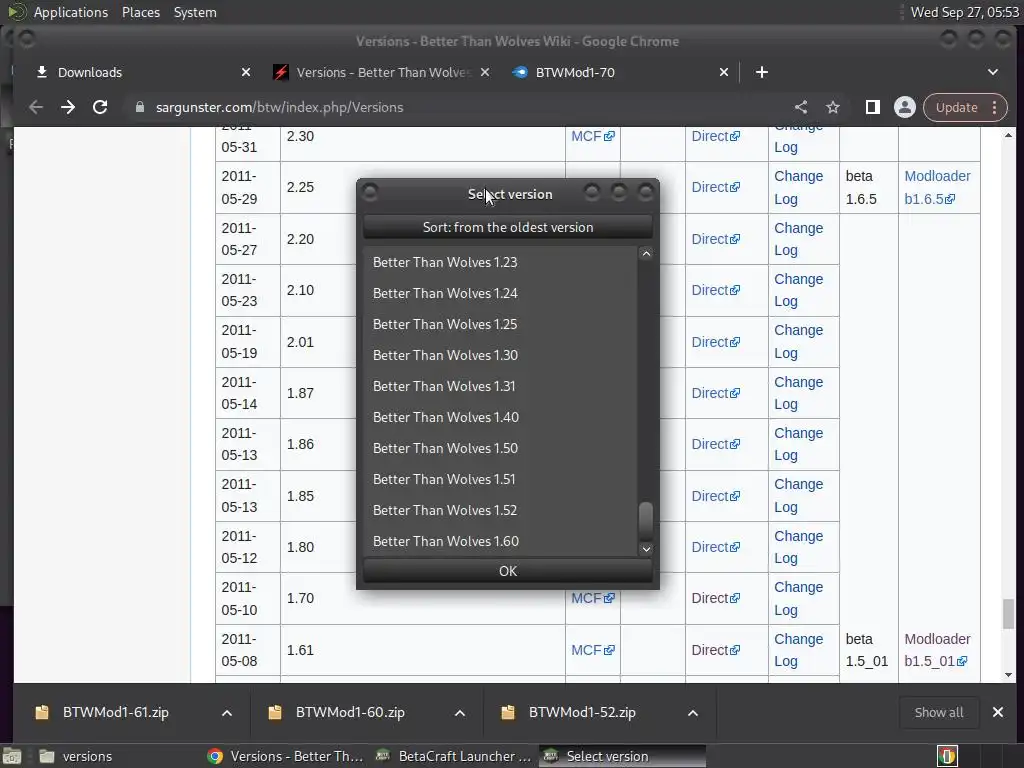Select the Versions - Better Than Wolves tab
The height and width of the screenshot is (768, 1024).
tap(382, 72)
